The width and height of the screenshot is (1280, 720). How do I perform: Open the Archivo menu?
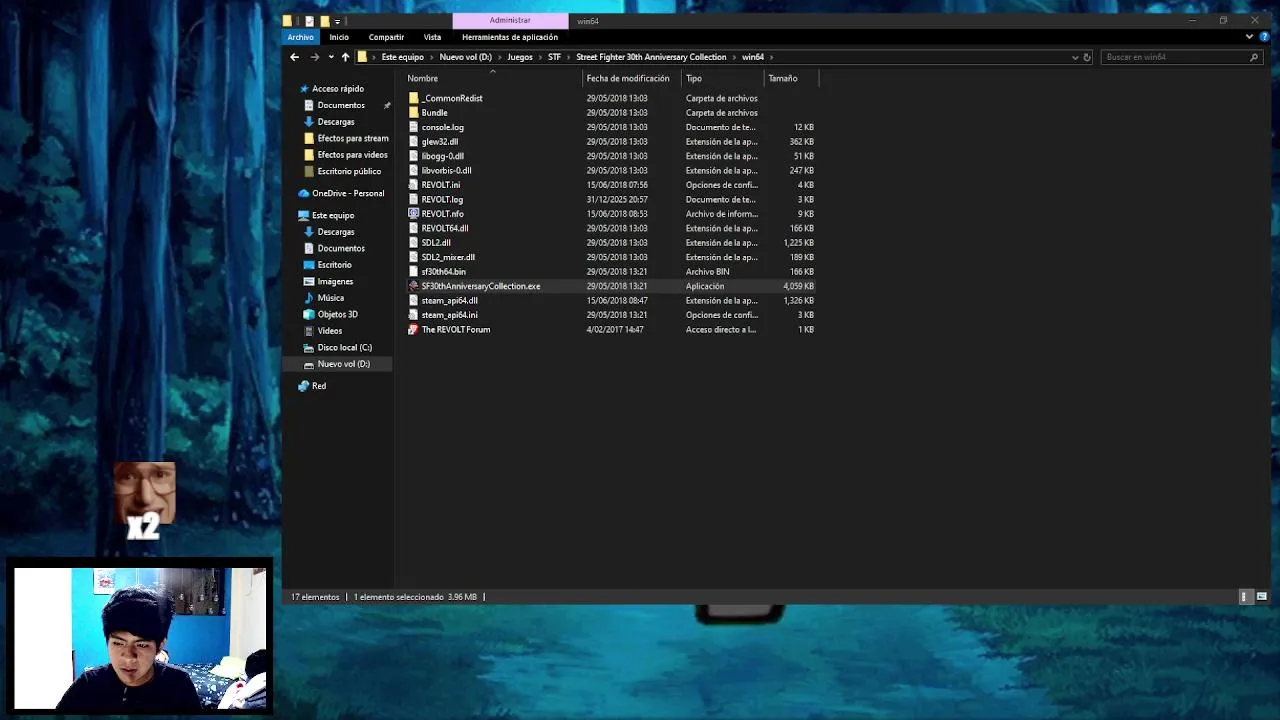point(301,37)
